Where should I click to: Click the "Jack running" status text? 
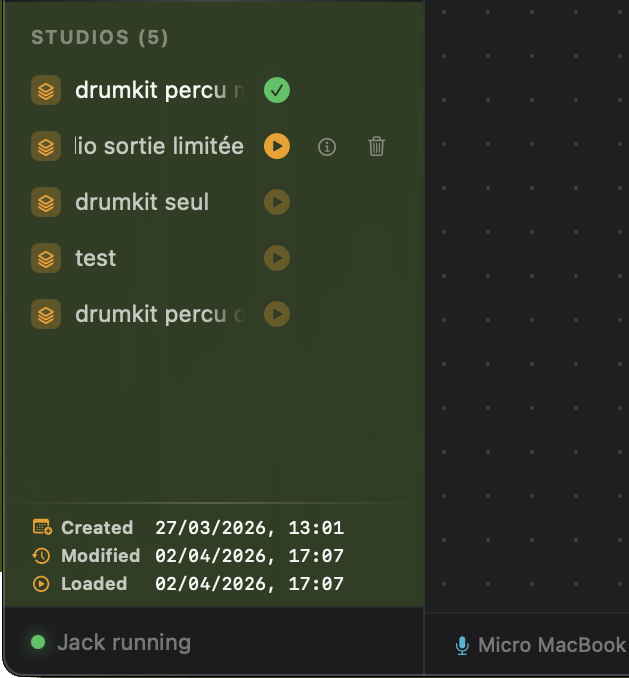pyautogui.click(x=124, y=642)
